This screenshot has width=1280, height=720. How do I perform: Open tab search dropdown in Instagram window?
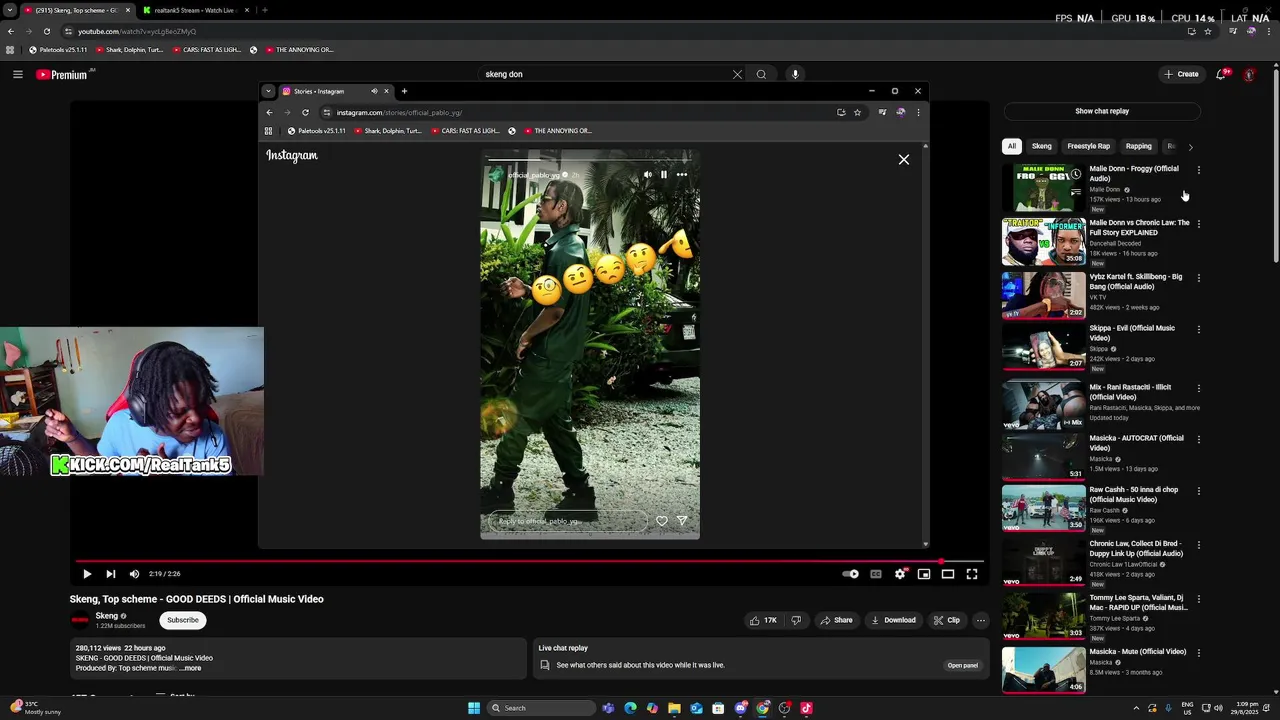pos(268,91)
